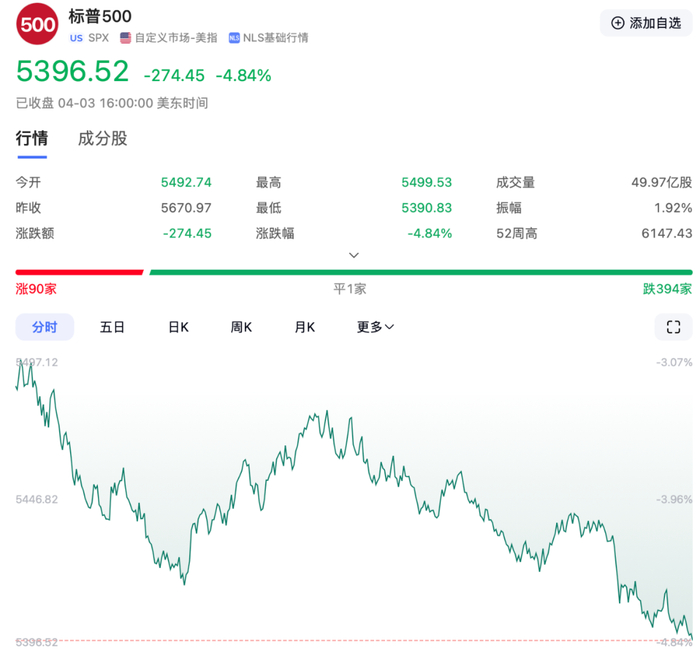Click the 跌394家 decliners label
This screenshot has width=700, height=649.
pyautogui.click(x=667, y=289)
